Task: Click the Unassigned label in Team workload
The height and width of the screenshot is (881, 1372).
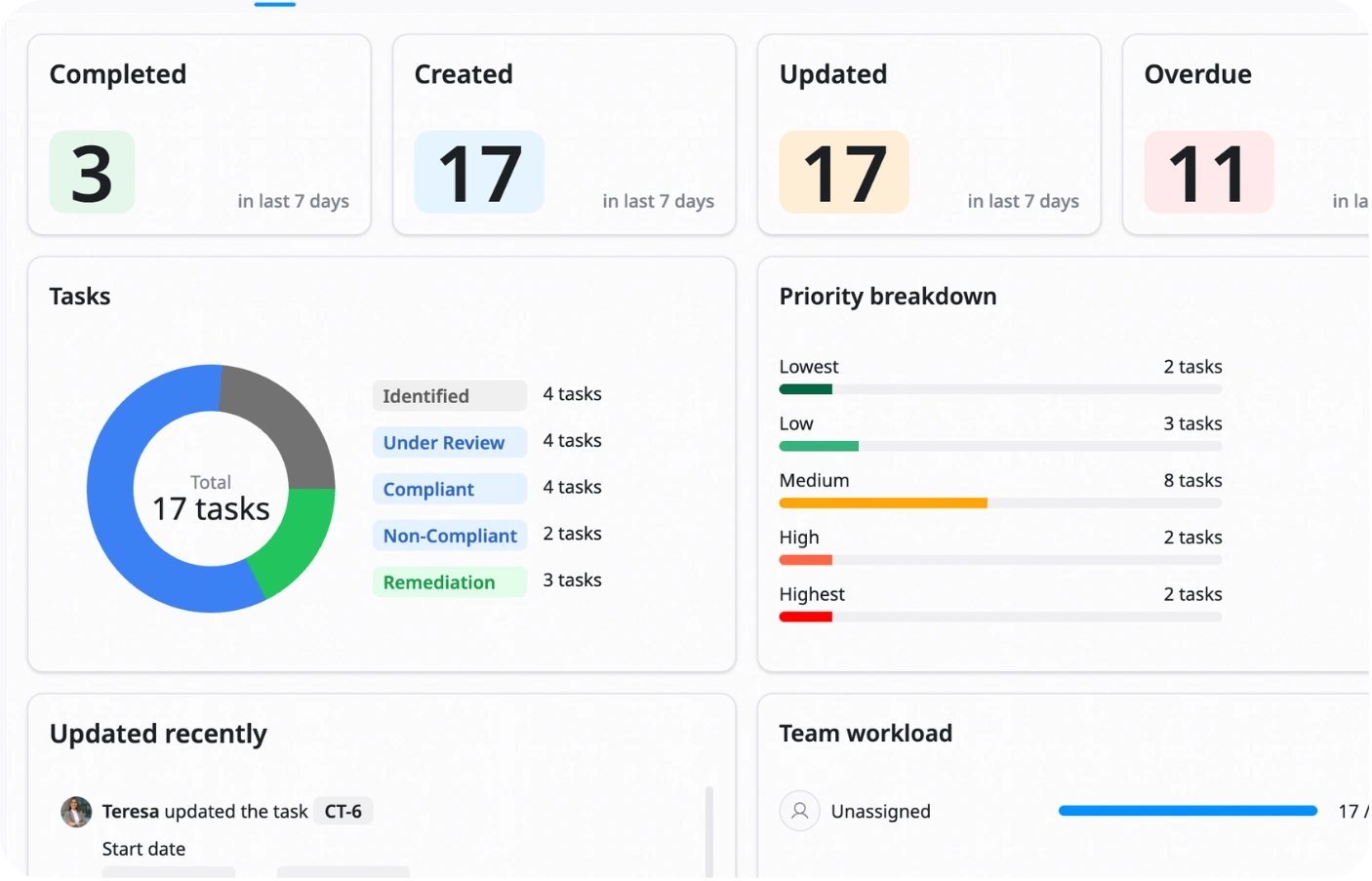Action: [881, 812]
